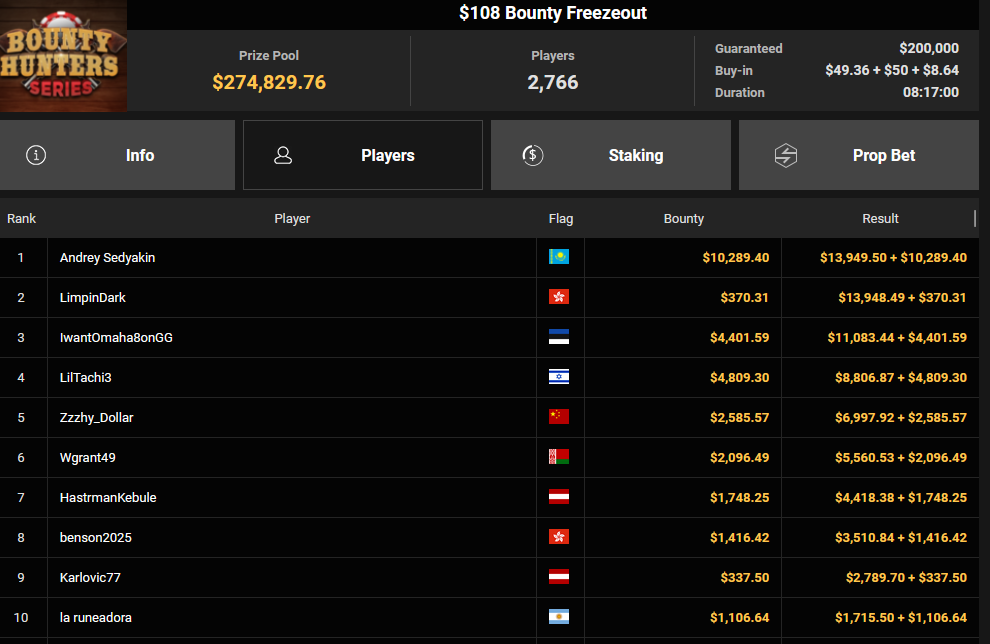The height and width of the screenshot is (644, 990).
Task: Select the benson2025 row
Action: point(96,537)
